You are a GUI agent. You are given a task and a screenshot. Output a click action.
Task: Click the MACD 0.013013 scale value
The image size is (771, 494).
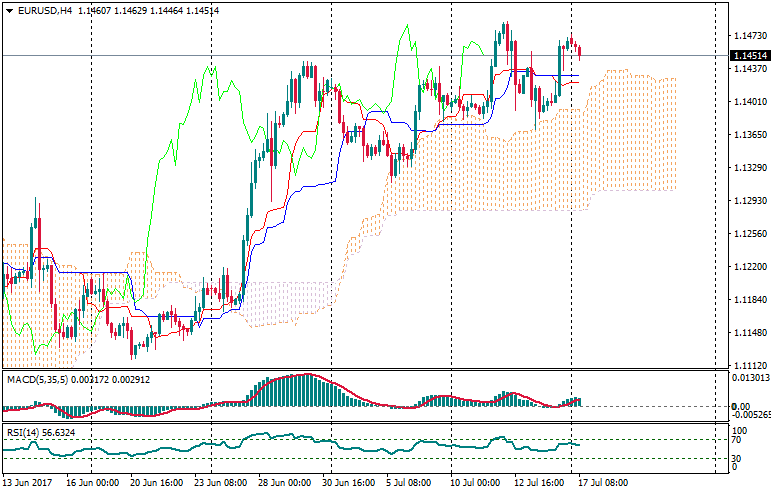(748, 377)
